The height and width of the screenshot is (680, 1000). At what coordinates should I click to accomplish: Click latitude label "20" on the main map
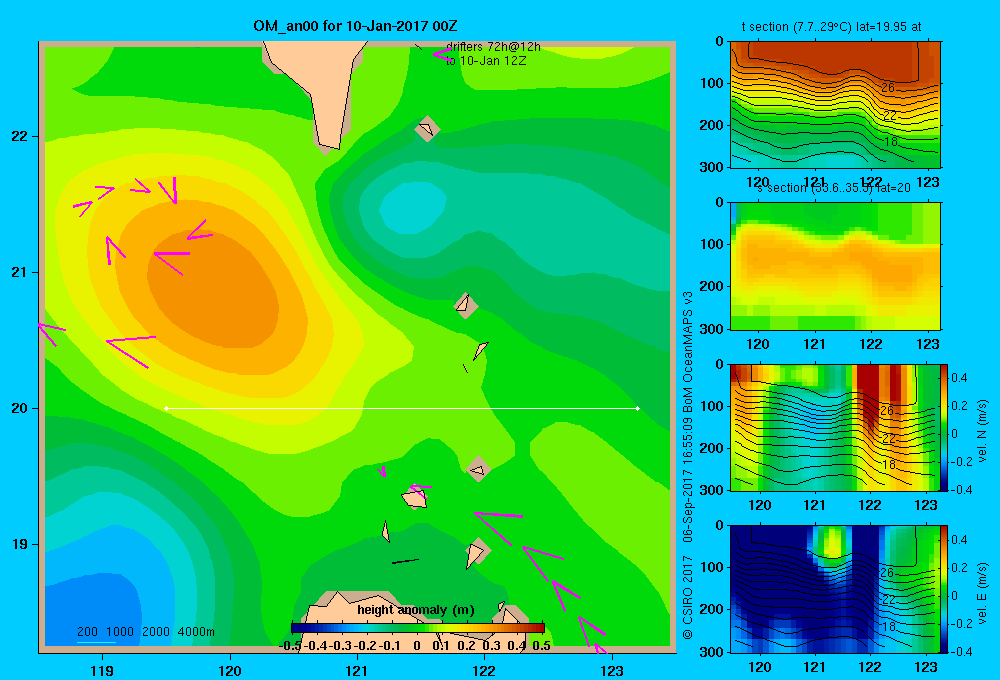point(20,408)
